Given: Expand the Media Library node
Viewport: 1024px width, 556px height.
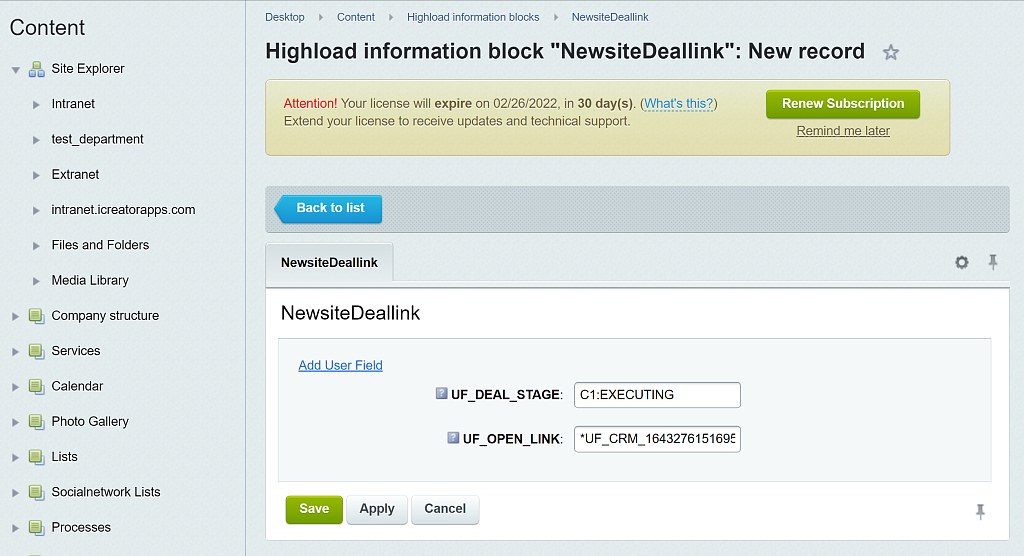Looking at the screenshot, I should tap(37, 281).
